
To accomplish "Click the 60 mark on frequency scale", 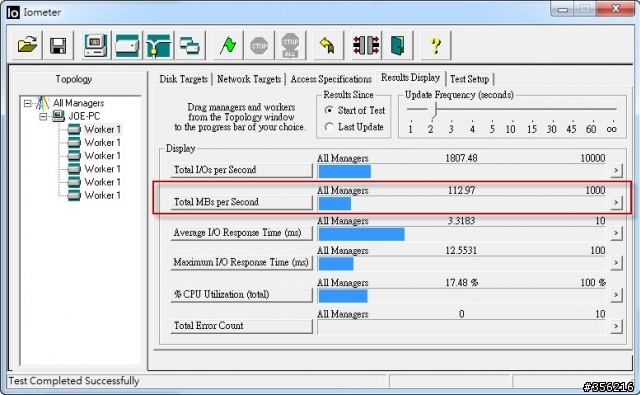I will click(591, 129).
